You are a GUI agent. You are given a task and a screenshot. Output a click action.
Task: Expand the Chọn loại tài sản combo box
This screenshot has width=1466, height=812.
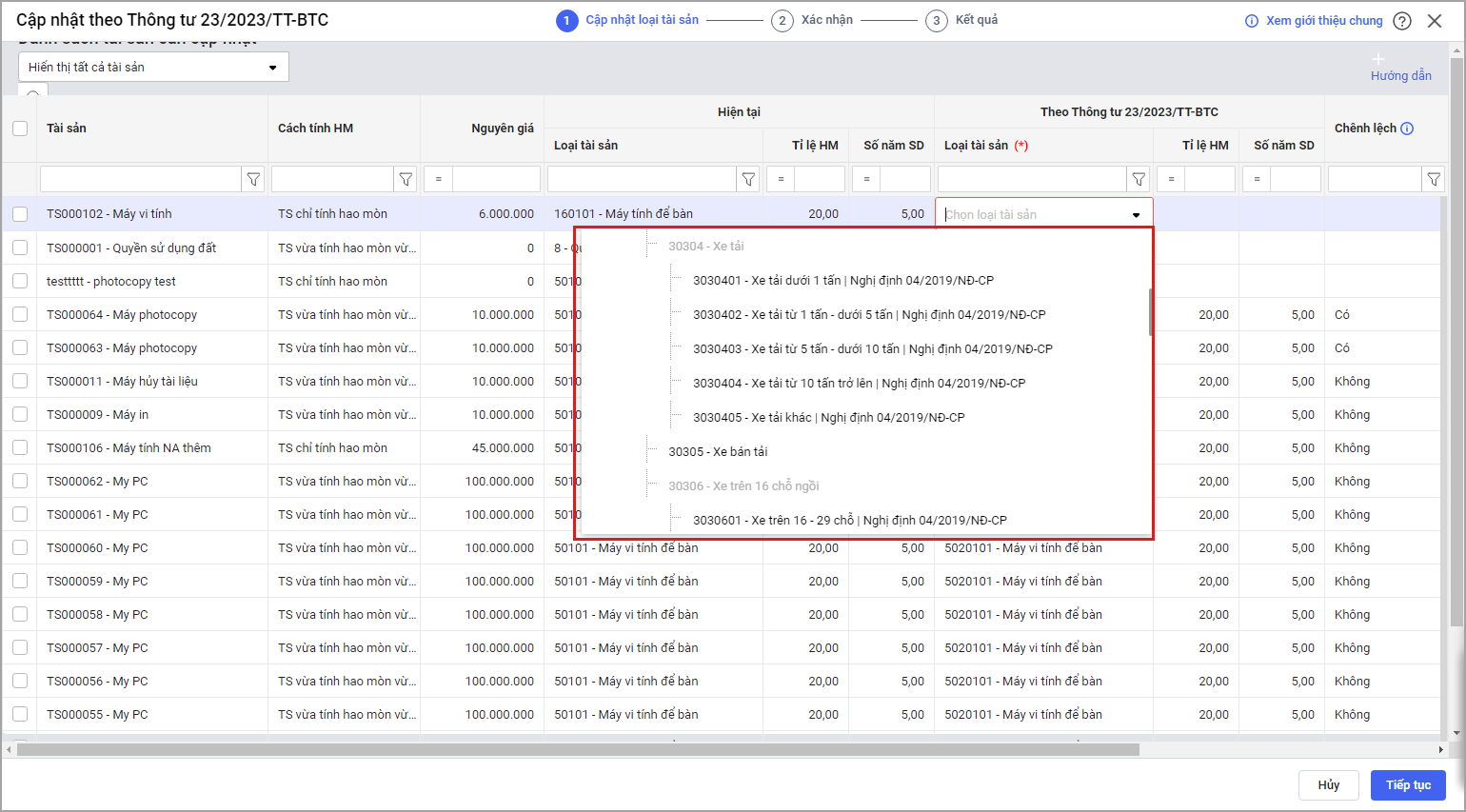point(1136,215)
